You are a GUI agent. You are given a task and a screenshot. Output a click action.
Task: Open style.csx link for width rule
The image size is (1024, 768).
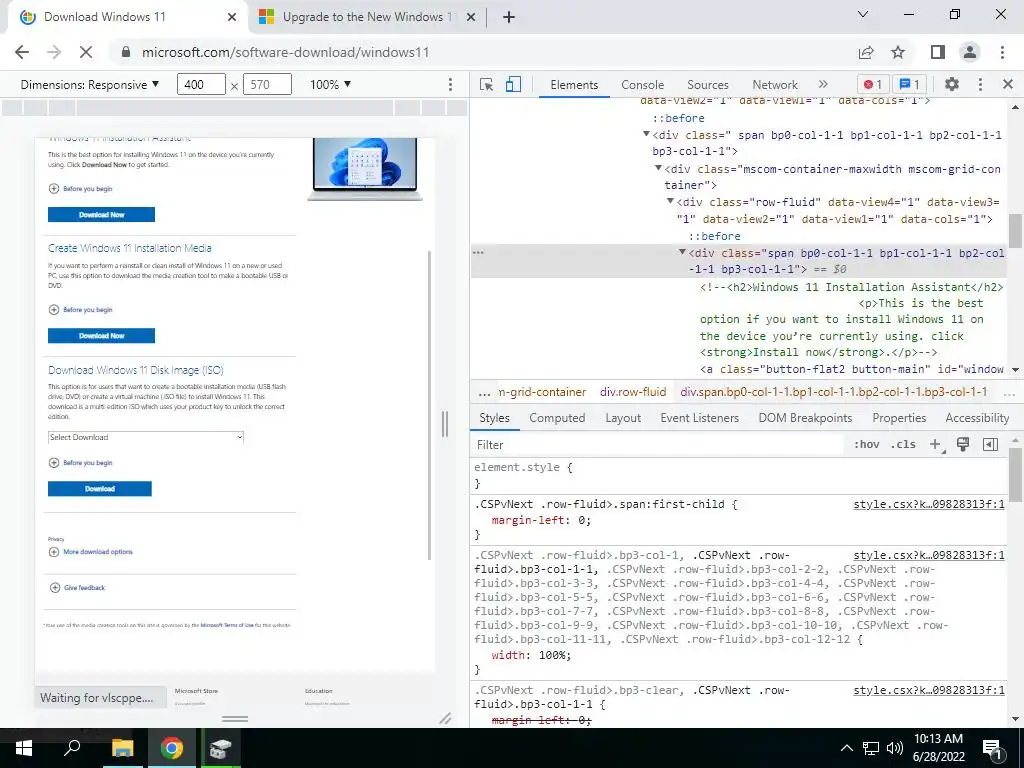(x=929, y=555)
